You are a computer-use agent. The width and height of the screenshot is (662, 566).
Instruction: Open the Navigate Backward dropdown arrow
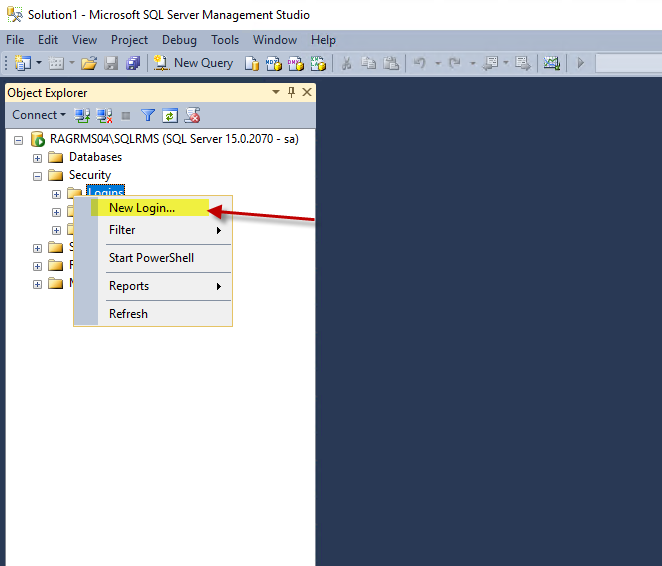tap(506, 63)
